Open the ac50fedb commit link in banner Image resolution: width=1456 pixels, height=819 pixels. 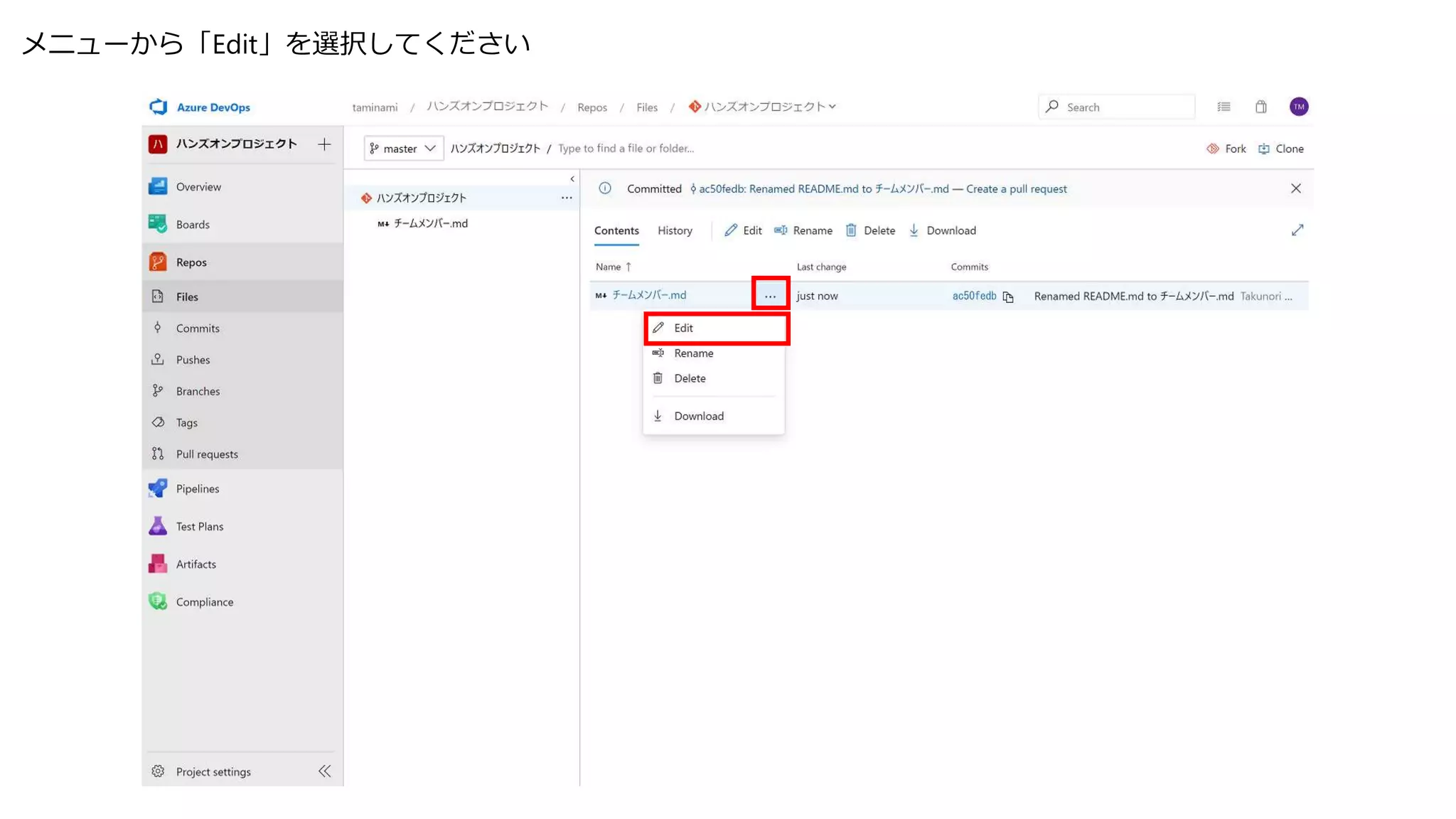pos(819,188)
